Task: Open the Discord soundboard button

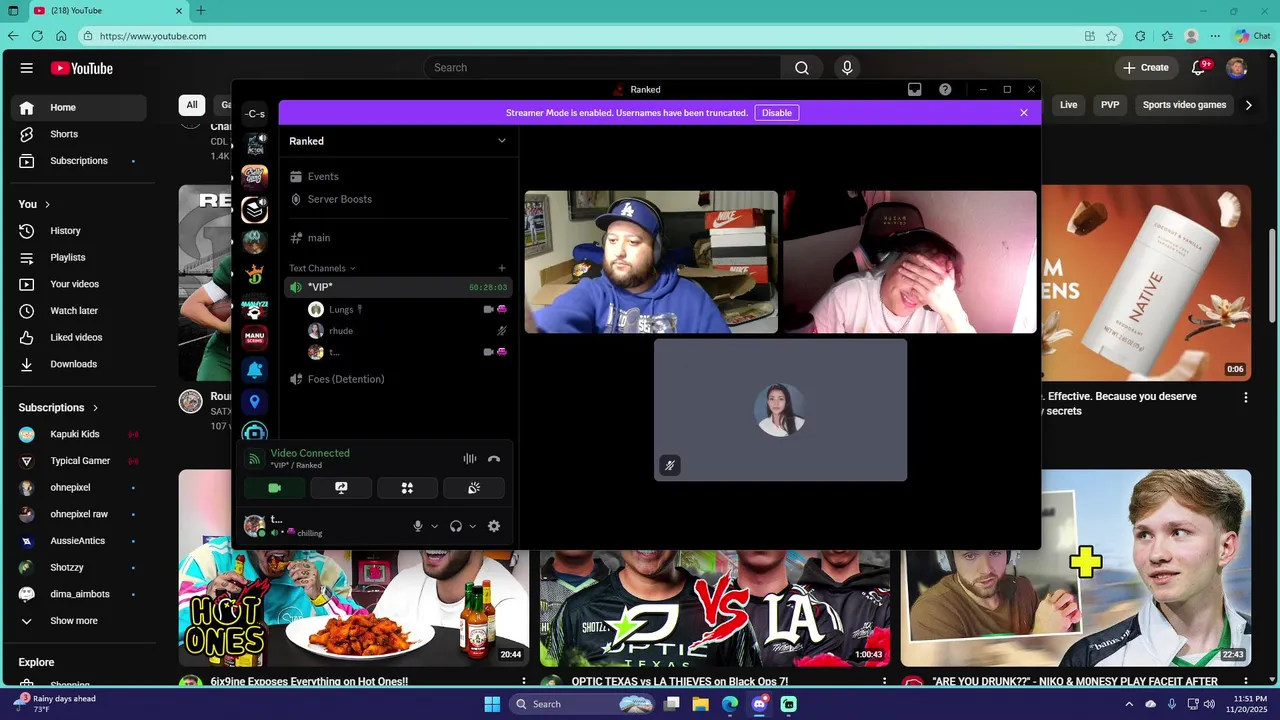Action: (474, 488)
